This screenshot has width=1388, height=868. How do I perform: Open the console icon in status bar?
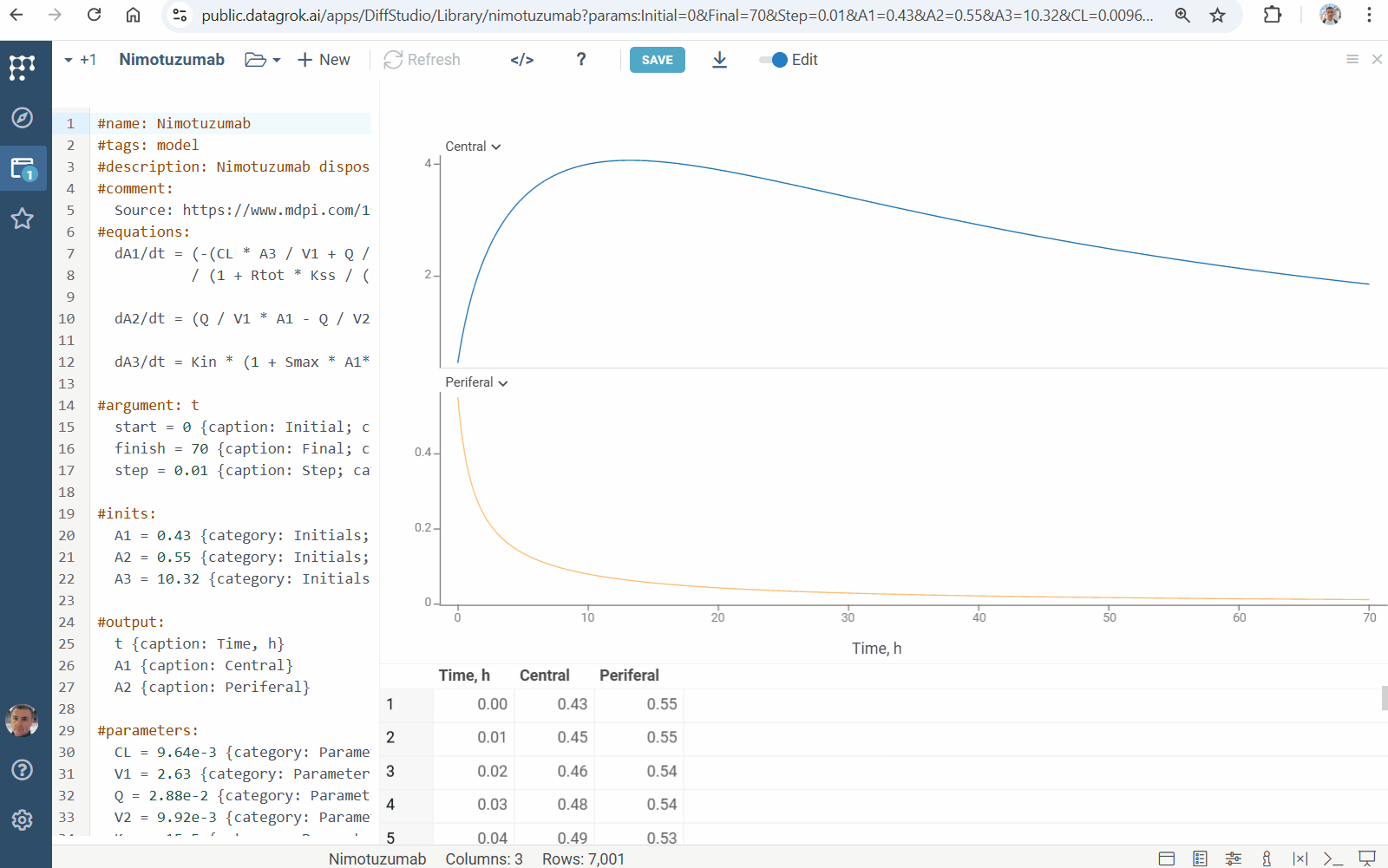tap(1332, 858)
